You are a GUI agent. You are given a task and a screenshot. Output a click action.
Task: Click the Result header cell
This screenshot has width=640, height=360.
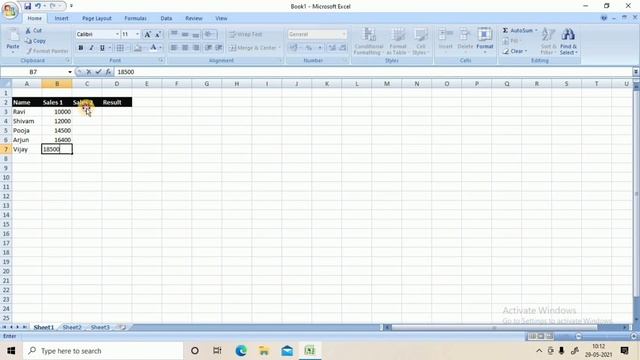click(x=117, y=102)
